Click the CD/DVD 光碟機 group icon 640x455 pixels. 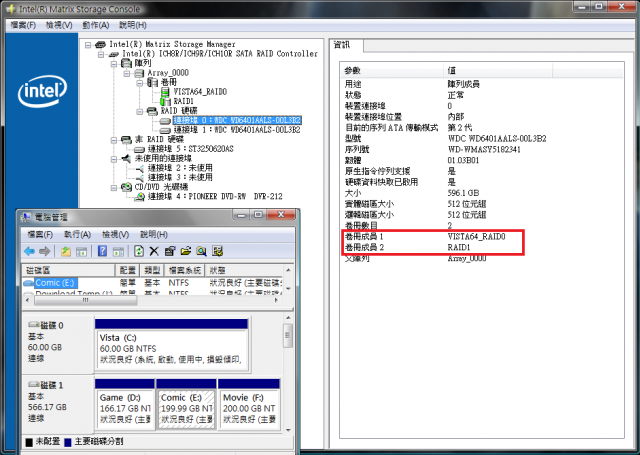pyautogui.click(x=126, y=187)
